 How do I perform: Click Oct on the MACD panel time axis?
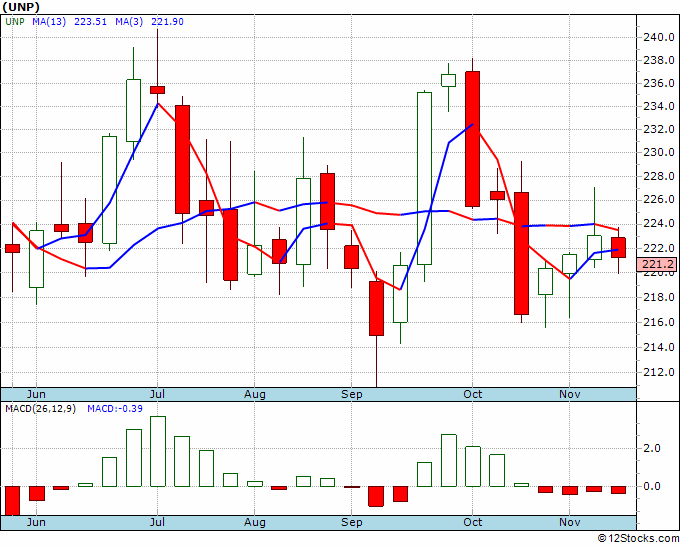point(472,522)
